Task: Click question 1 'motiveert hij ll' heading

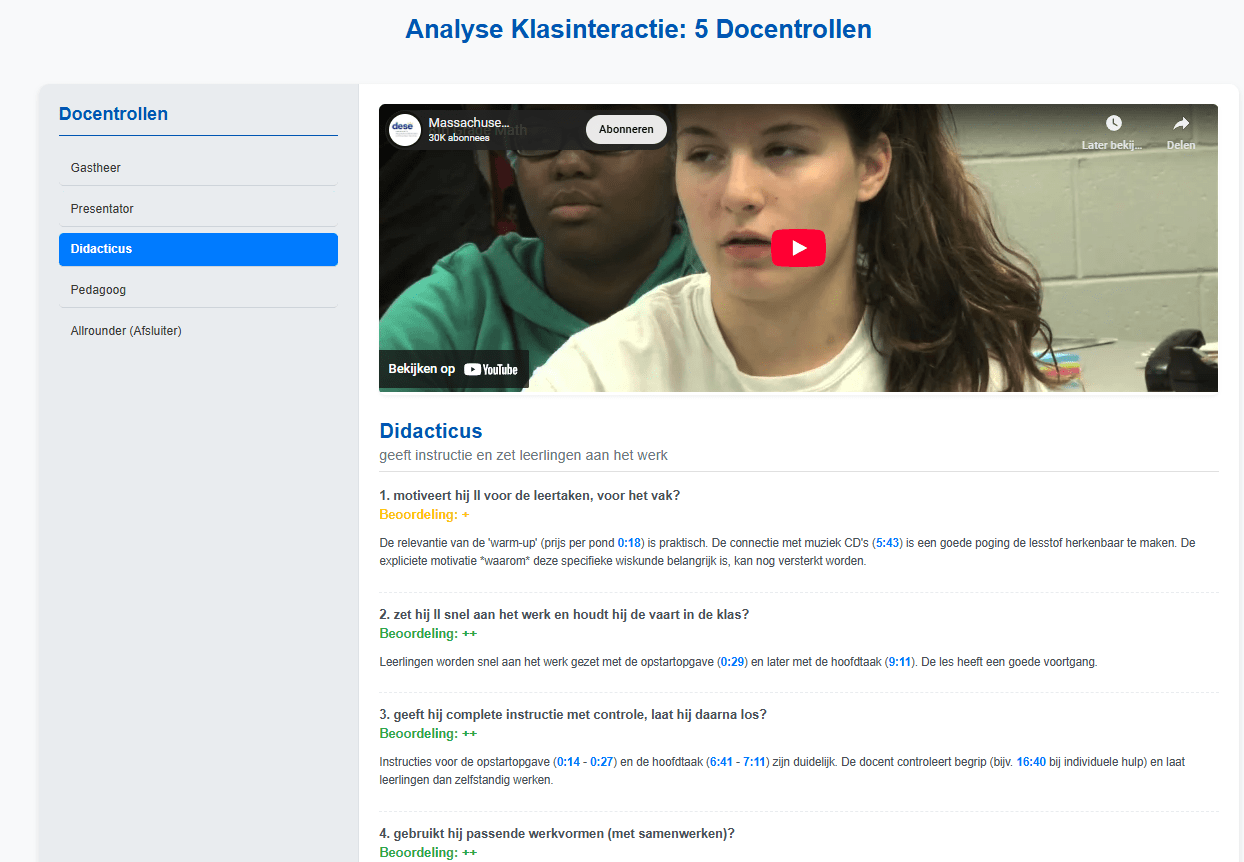Action: 530,496
